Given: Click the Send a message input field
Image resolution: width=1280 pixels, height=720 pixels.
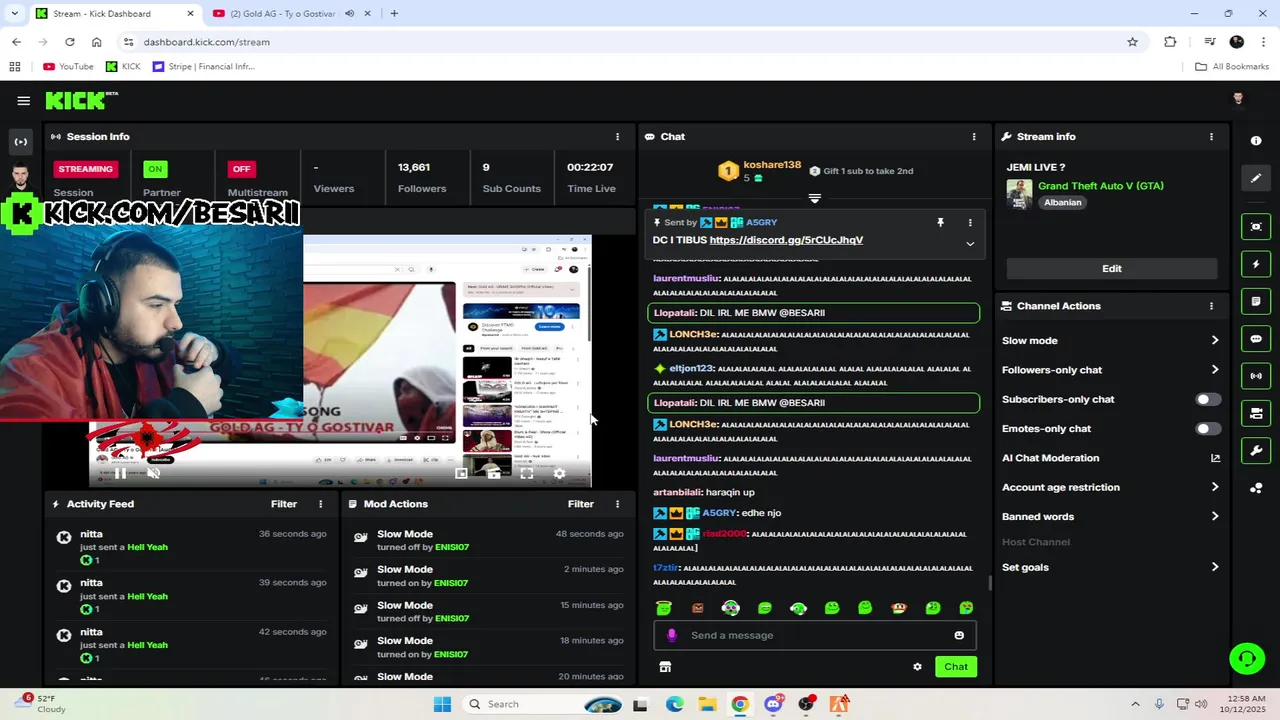Looking at the screenshot, I should (815, 635).
